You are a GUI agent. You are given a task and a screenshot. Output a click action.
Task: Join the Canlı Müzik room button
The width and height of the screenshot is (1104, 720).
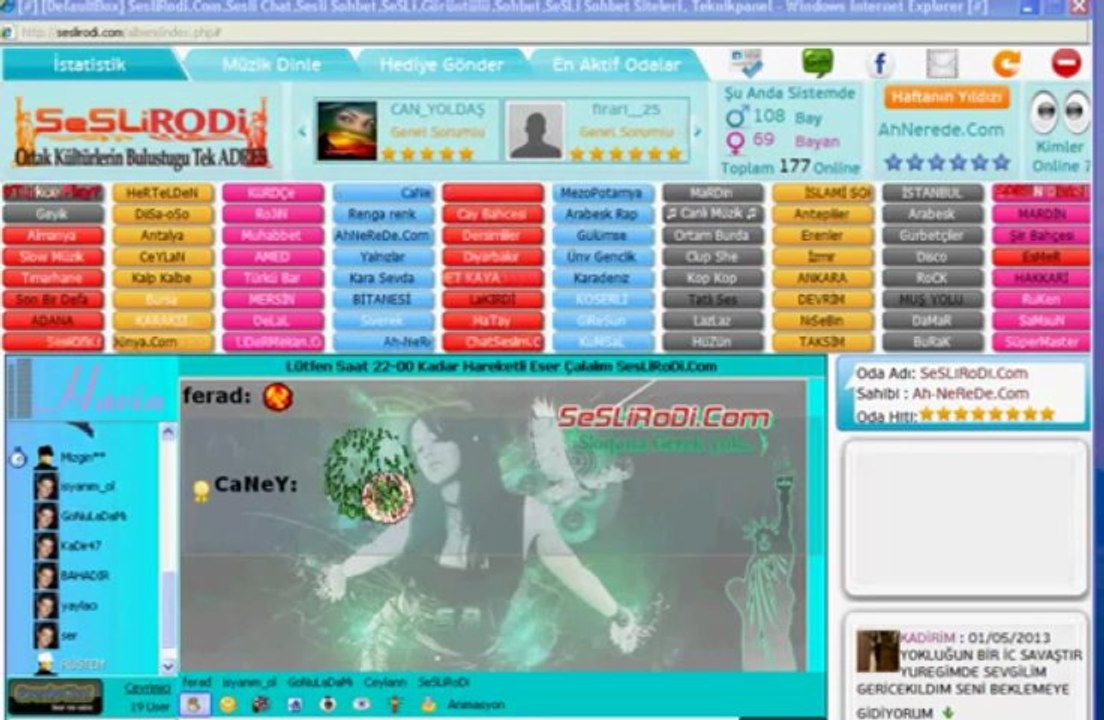713,214
